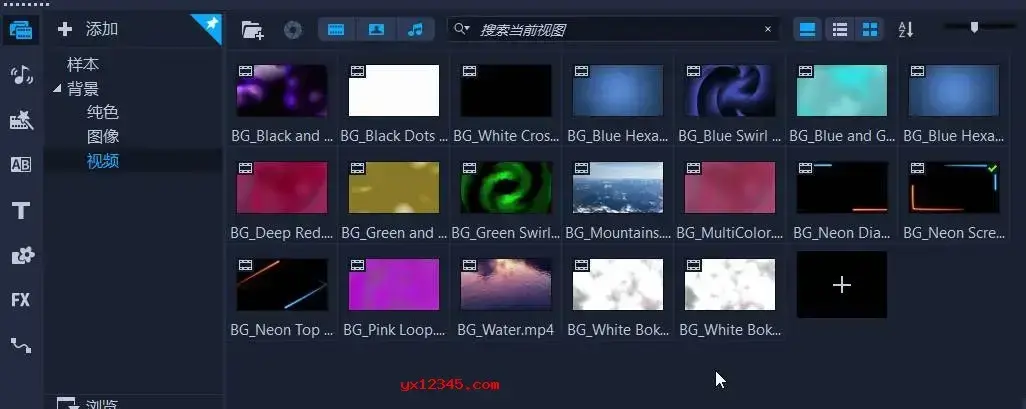Select the BG_Water.mp4 thumbnail
The height and width of the screenshot is (409, 1026).
(506, 284)
